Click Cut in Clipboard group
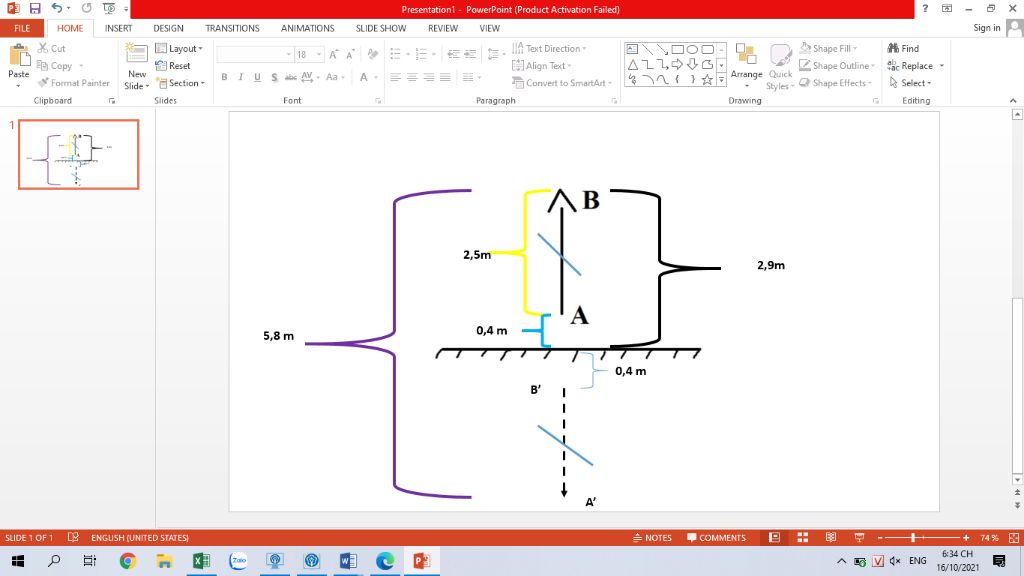The image size is (1024, 576). [52, 48]
